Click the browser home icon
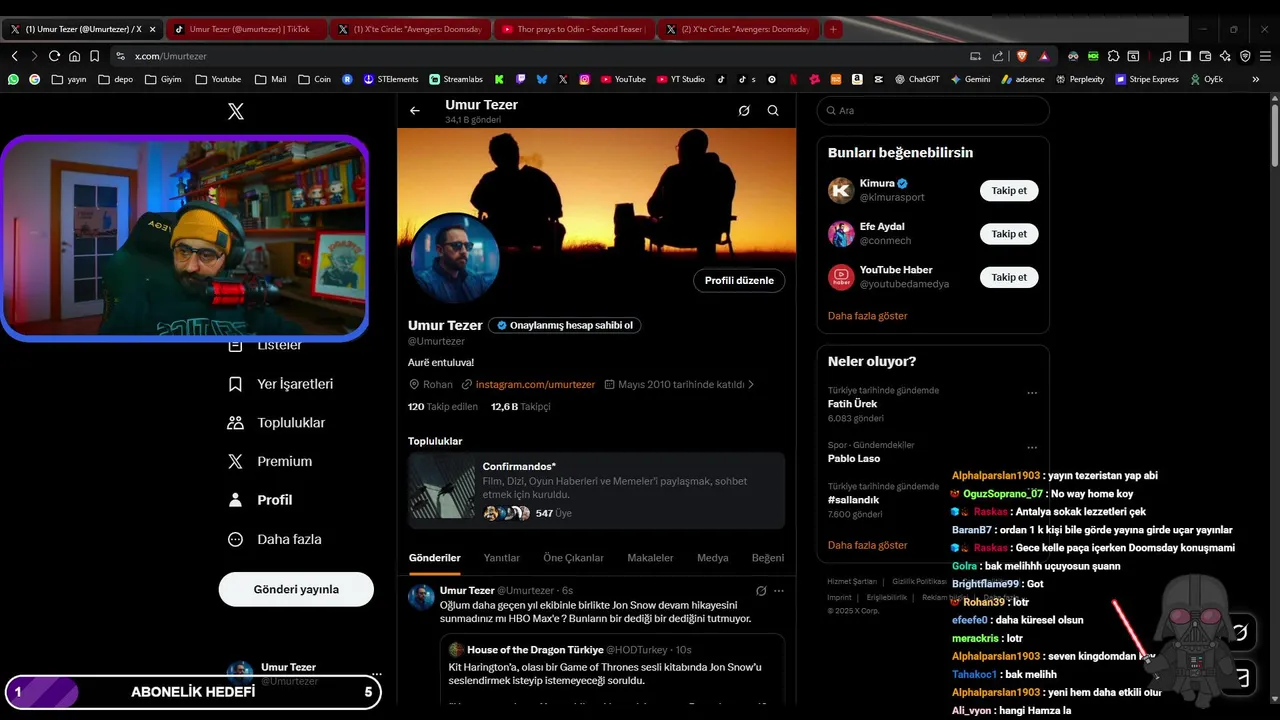1280x720 pixels. click(x=74, y=56)
